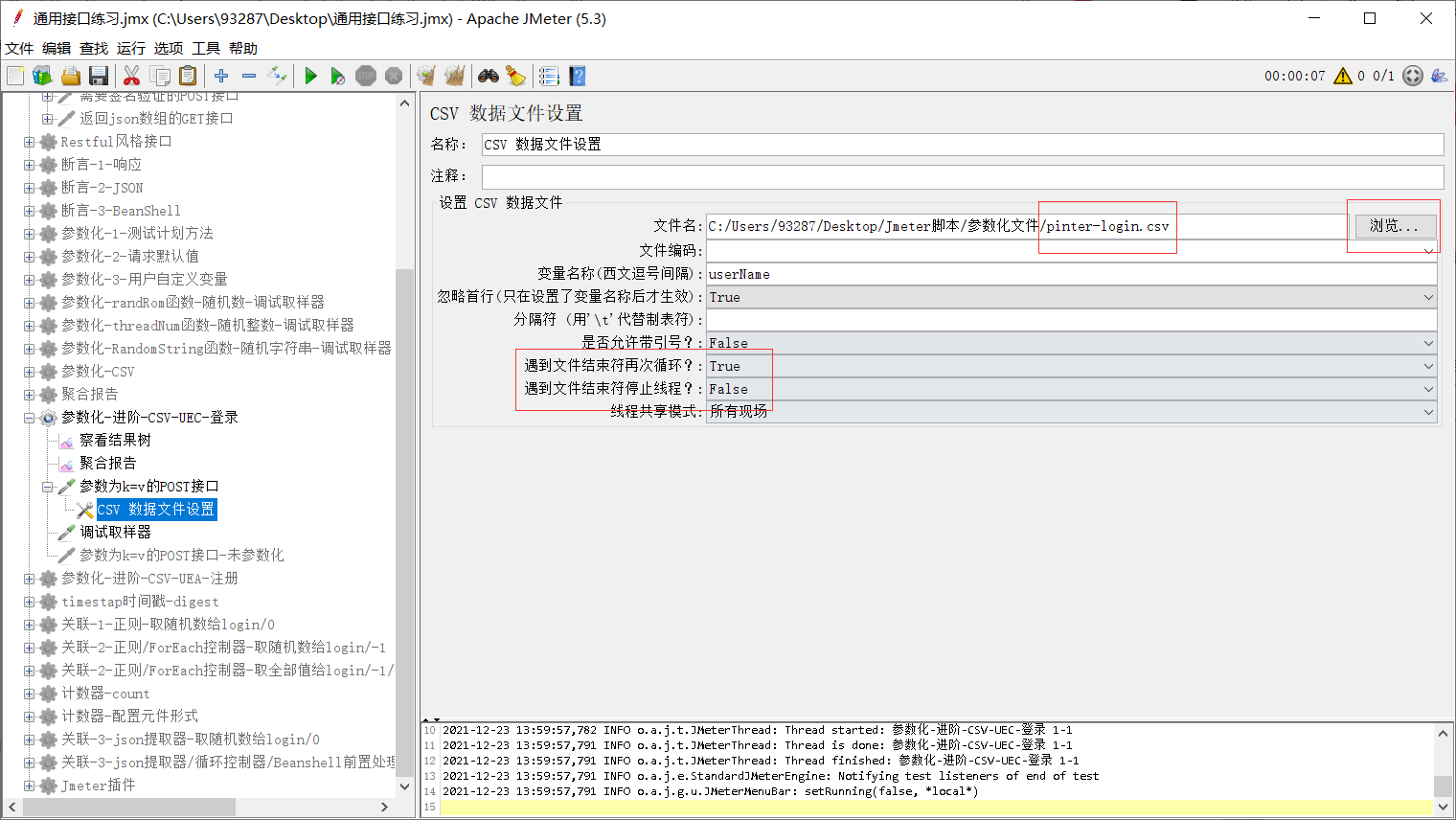Open the 工具 menu
1456x820 pixels.
(206, 48)
